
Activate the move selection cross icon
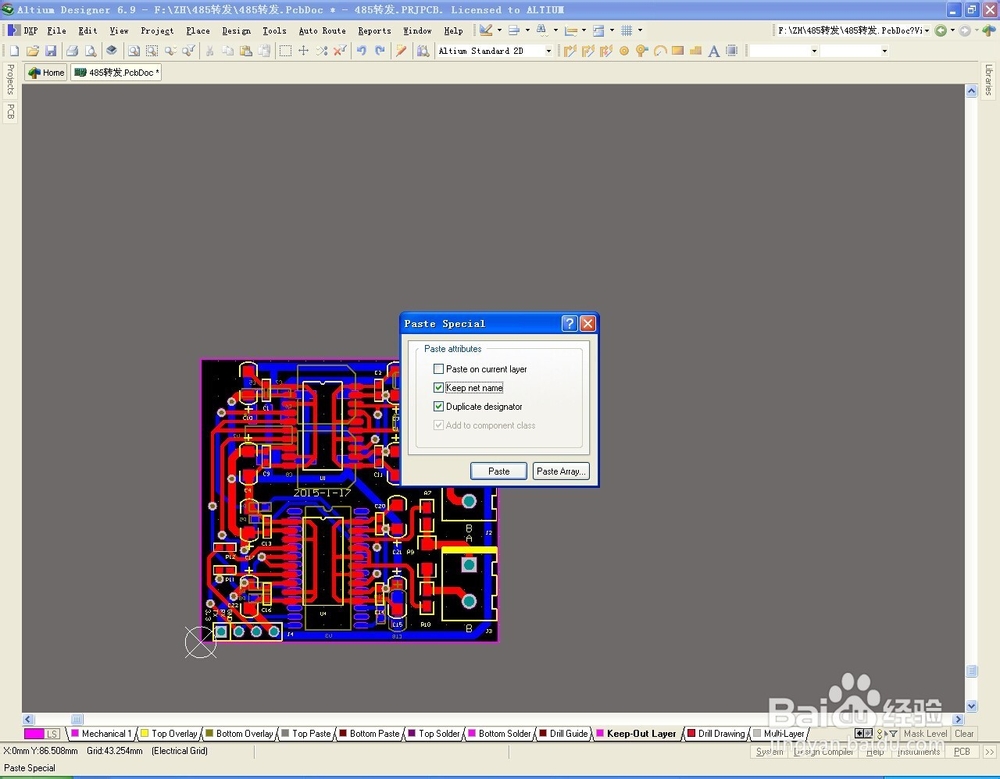point(304,50)
